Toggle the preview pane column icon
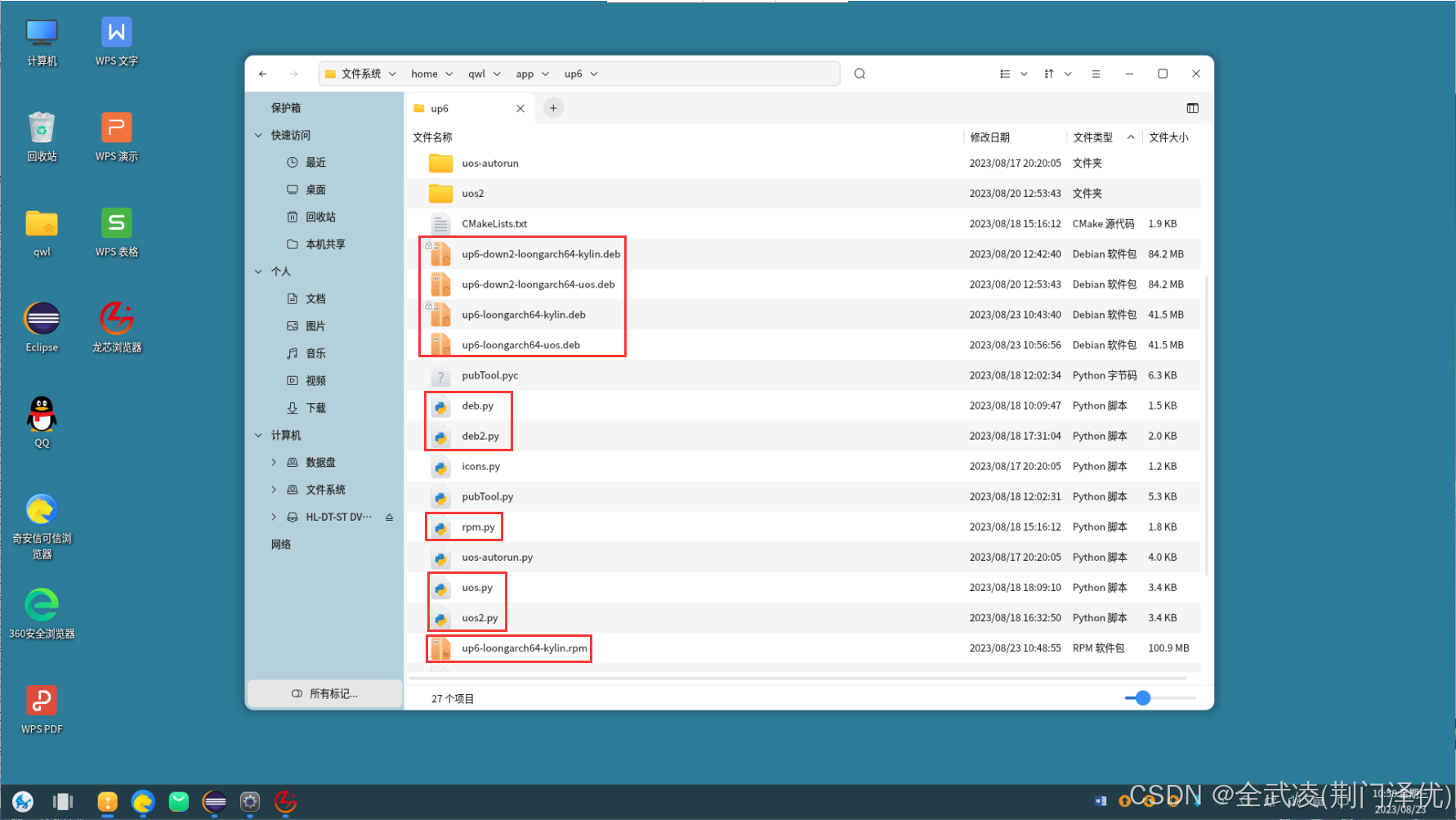 [1192, 108]
